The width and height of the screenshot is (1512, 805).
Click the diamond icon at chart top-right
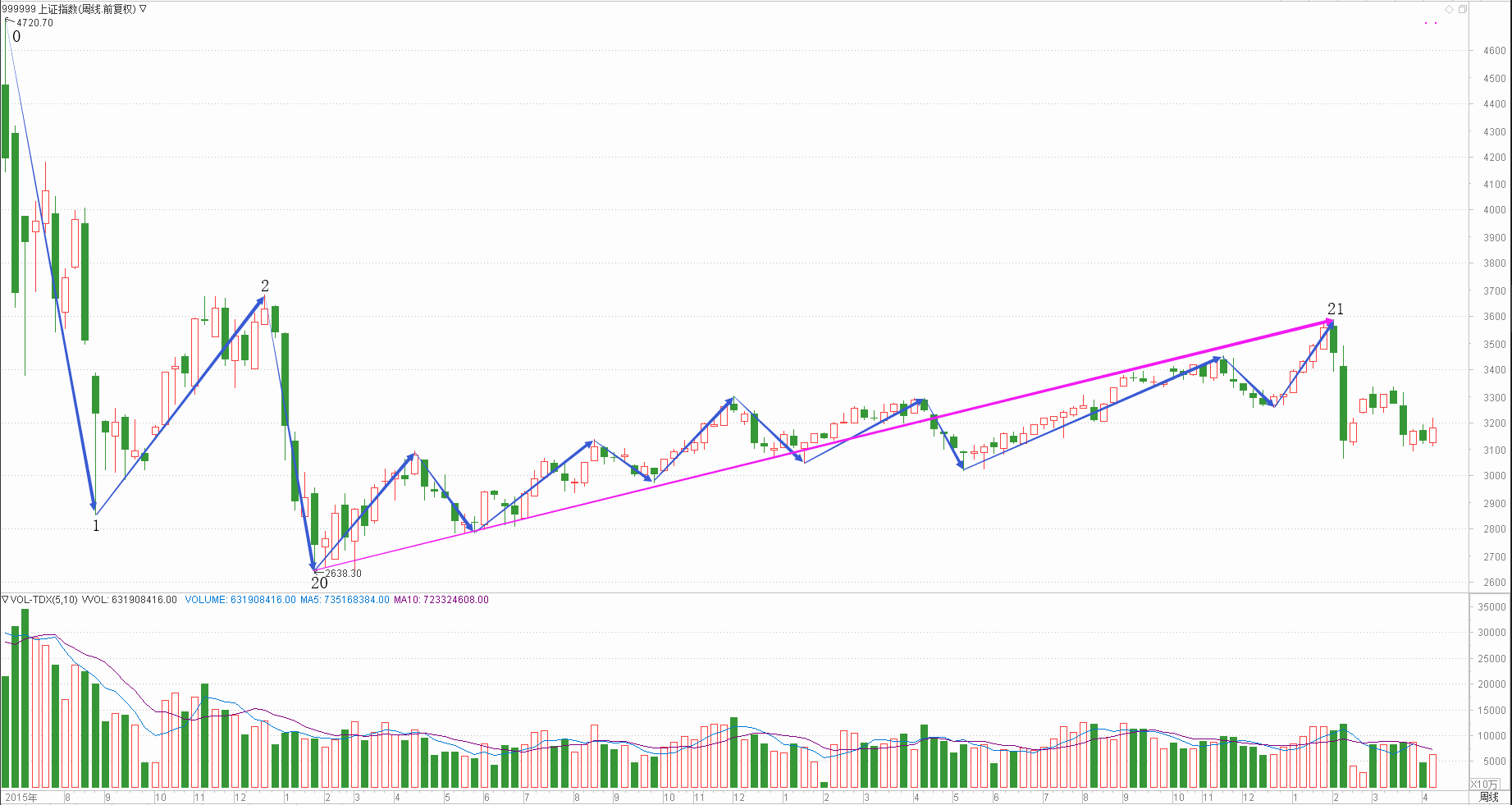(x=1450, y=9)
